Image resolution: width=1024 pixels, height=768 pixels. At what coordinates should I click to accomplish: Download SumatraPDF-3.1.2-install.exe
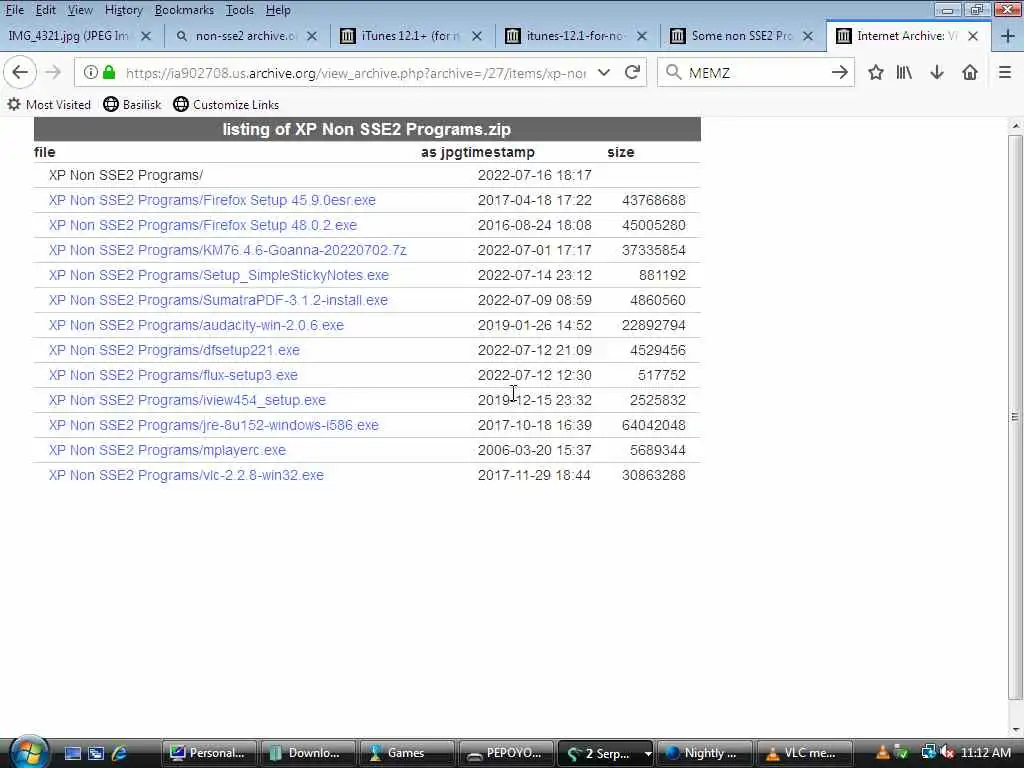click(x=218, y=300)
